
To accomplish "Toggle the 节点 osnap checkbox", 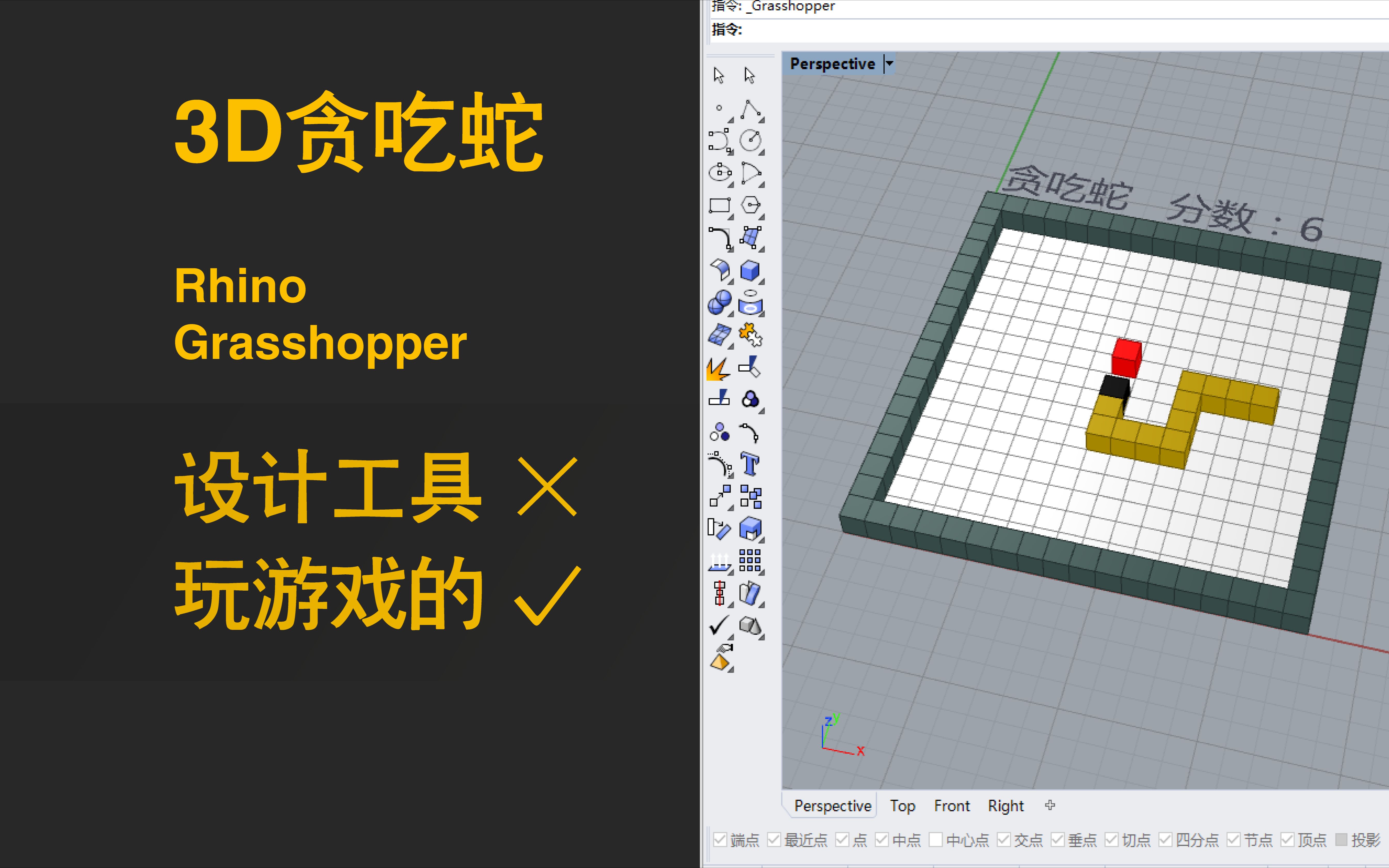I will point(1233,840).
